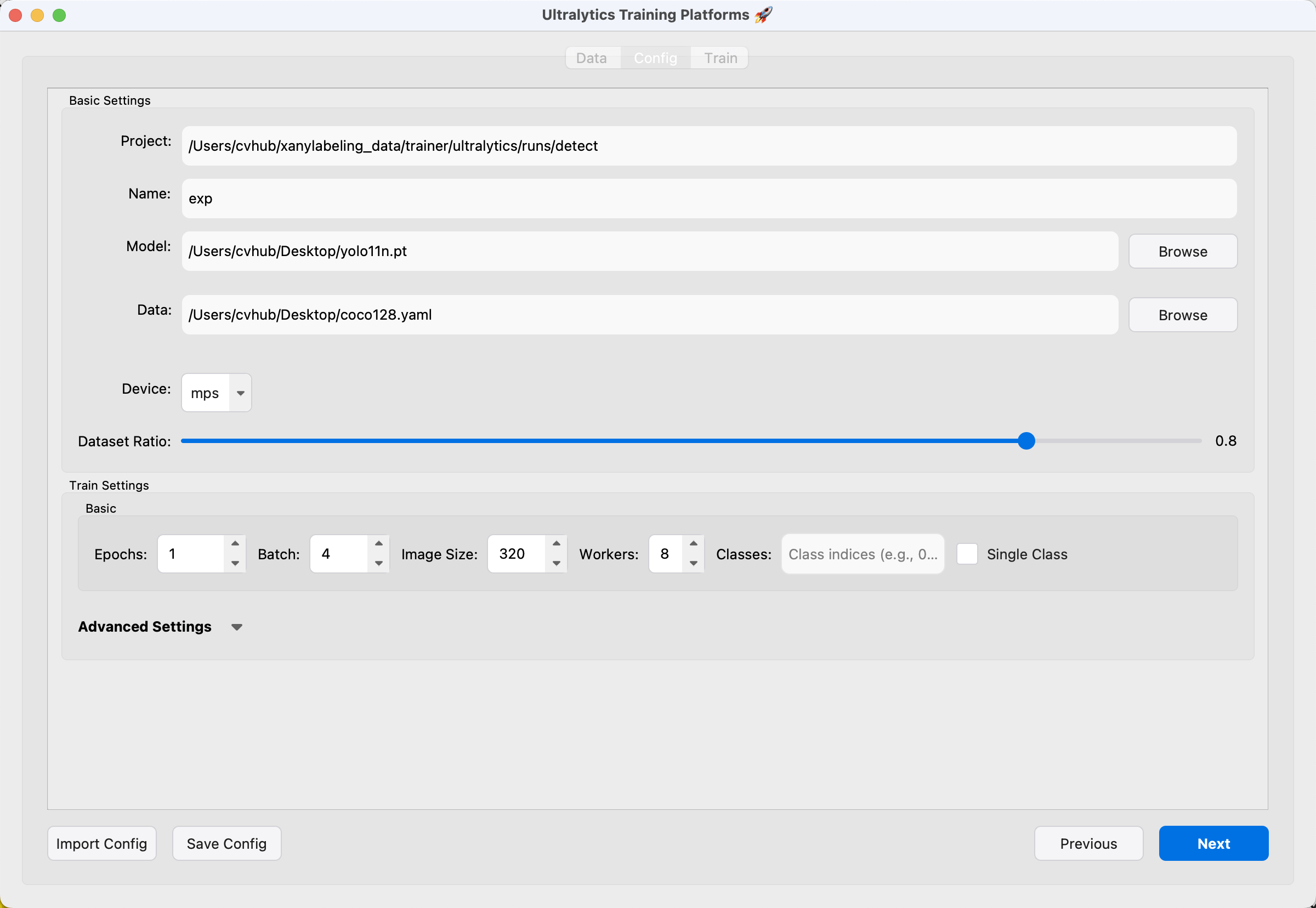
Task: Proceed with the Next button
Action: coord(1213,844)
